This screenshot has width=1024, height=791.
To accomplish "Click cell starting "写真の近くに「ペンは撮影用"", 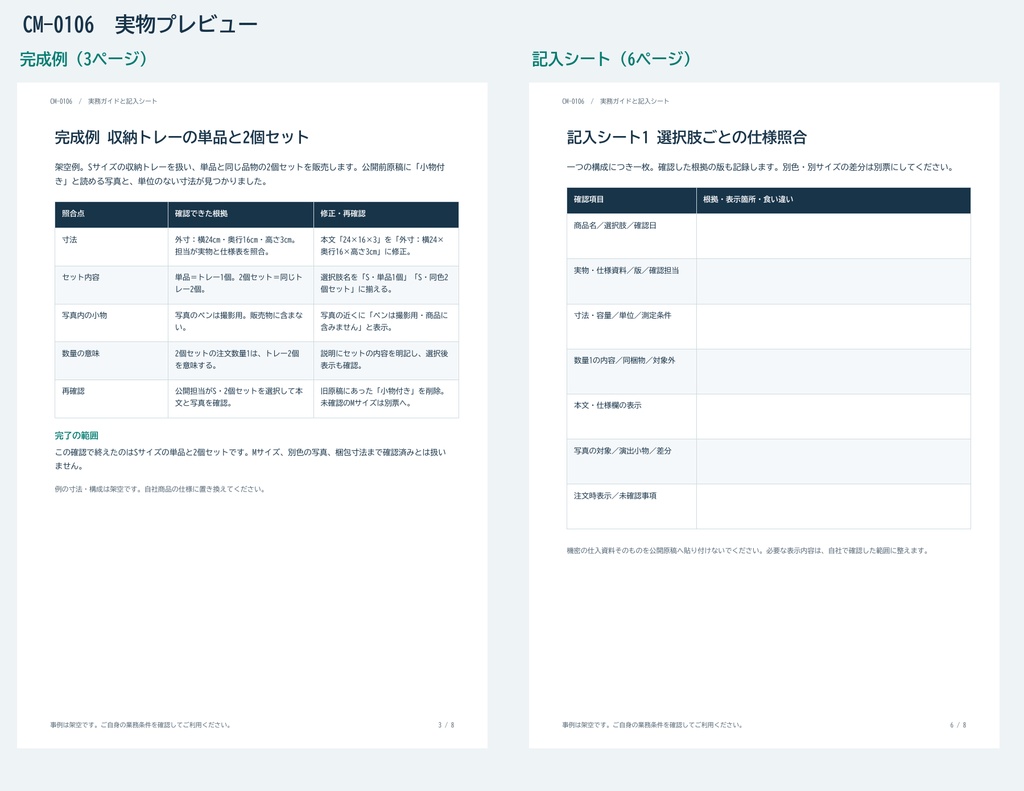I will [386, 322].
